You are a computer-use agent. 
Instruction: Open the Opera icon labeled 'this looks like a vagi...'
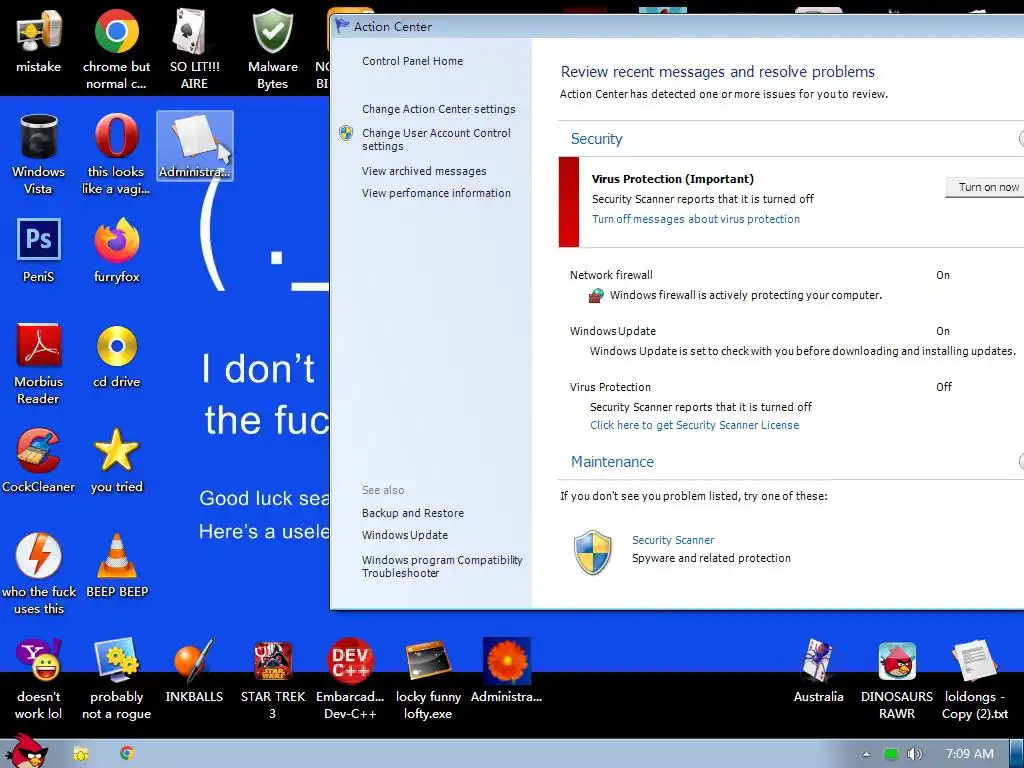tap(116, 154)
